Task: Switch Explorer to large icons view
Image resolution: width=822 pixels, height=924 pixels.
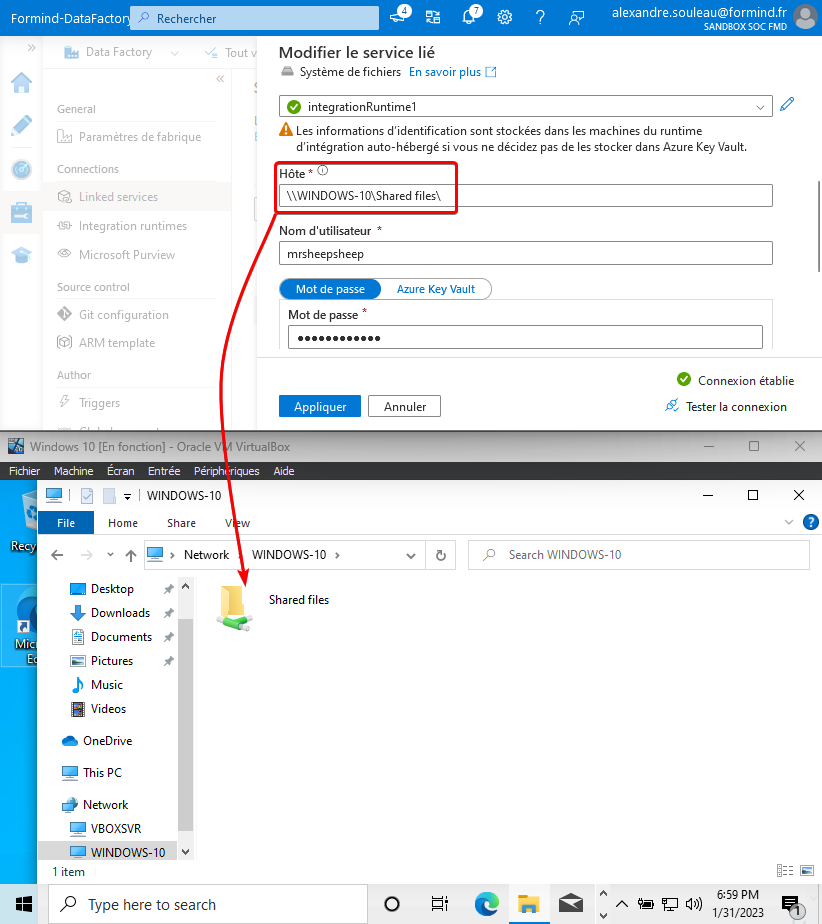Action: click(x=807, y=871)
